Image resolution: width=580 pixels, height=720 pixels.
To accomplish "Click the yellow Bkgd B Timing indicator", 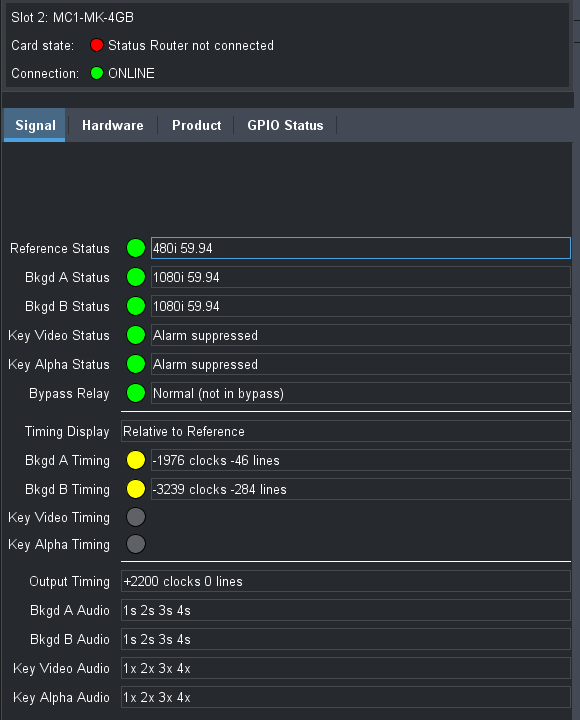I will point(136,489).
